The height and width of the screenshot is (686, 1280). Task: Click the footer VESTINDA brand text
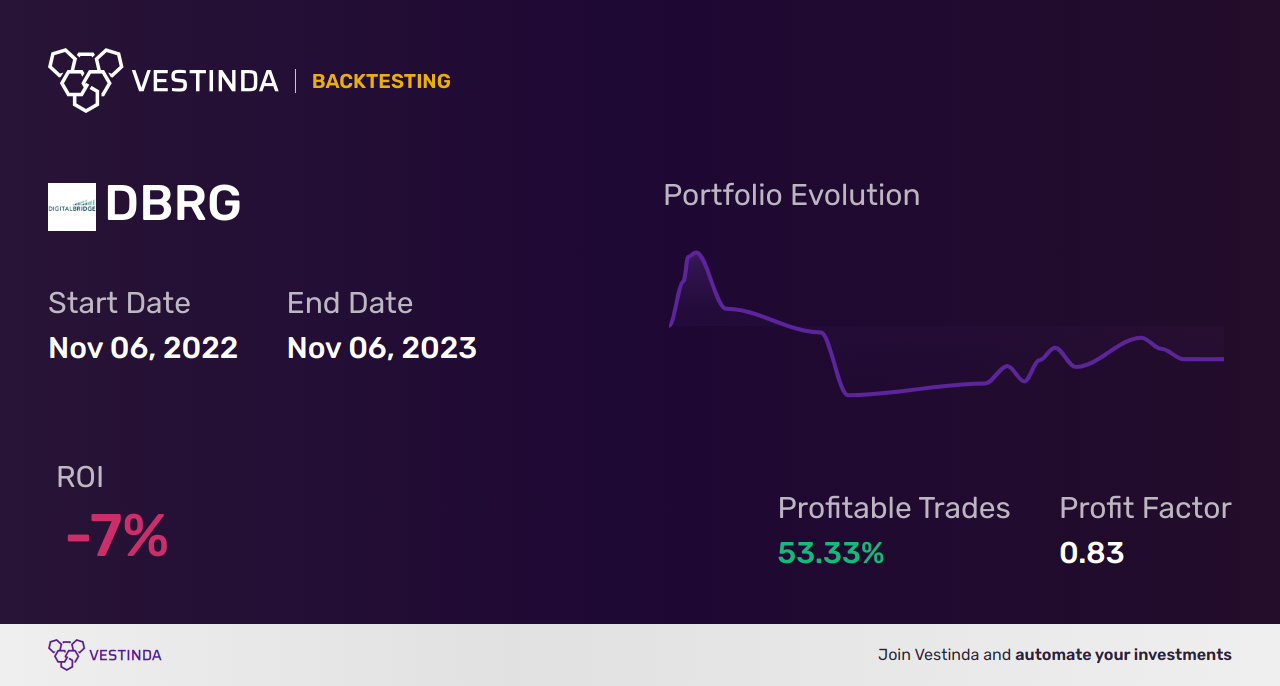(125, 655)
